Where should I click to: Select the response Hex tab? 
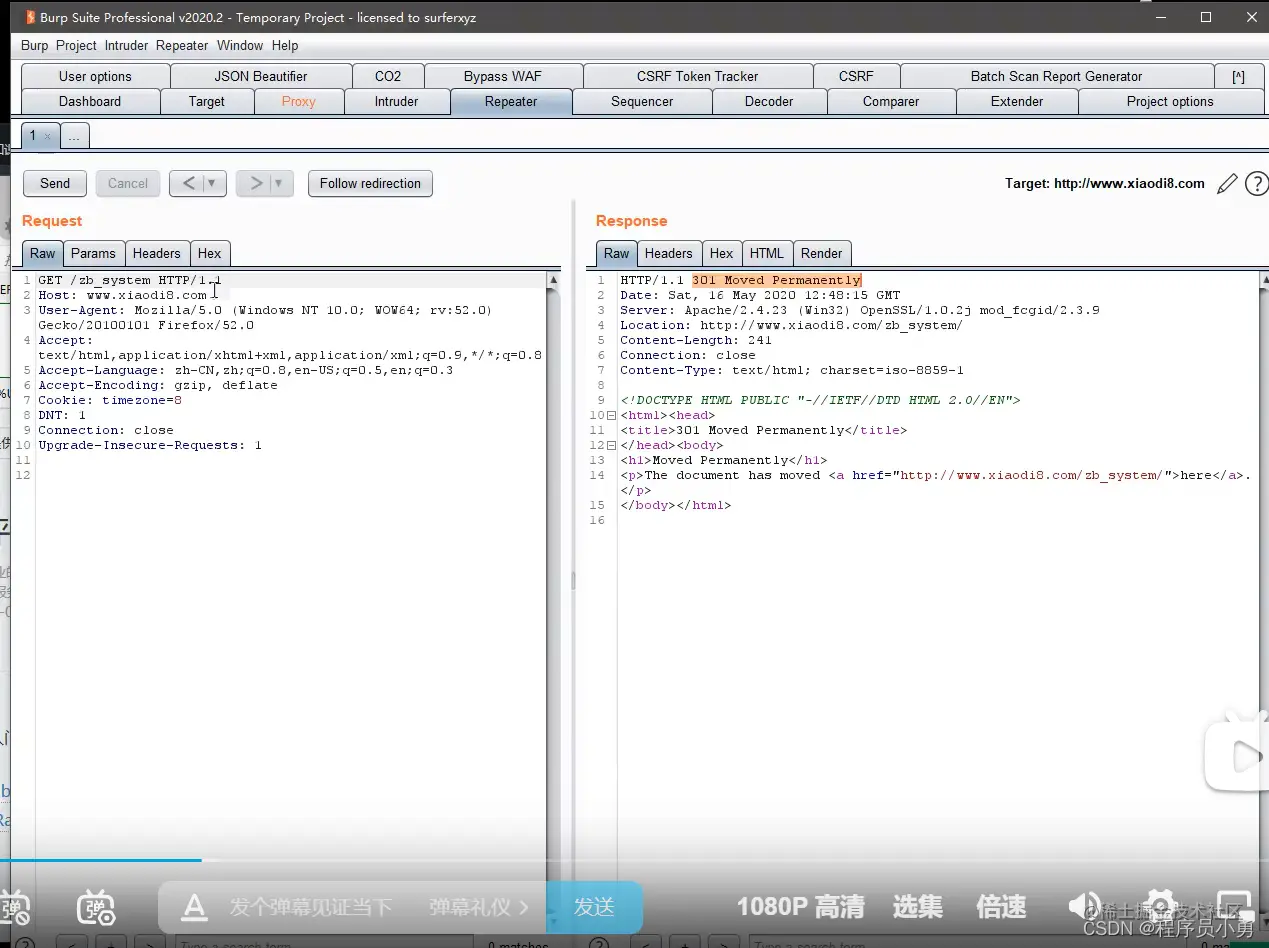[721, 253]
